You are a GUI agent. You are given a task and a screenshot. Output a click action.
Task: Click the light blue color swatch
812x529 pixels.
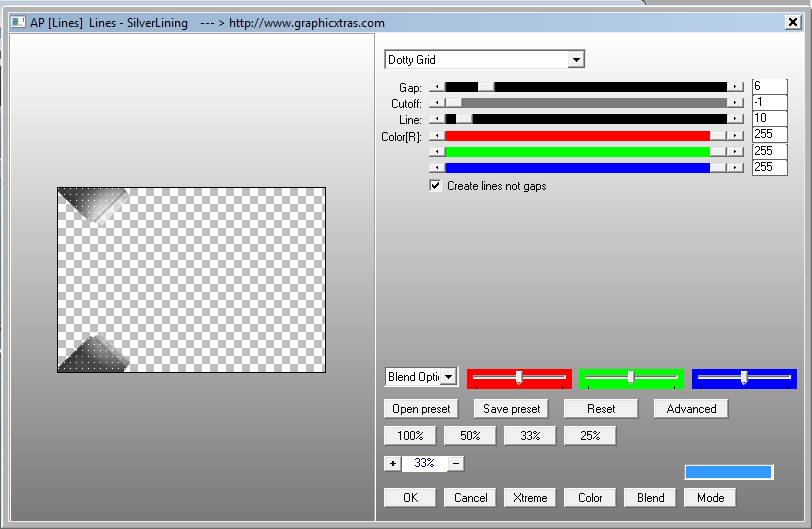click(x=728, y=471)
